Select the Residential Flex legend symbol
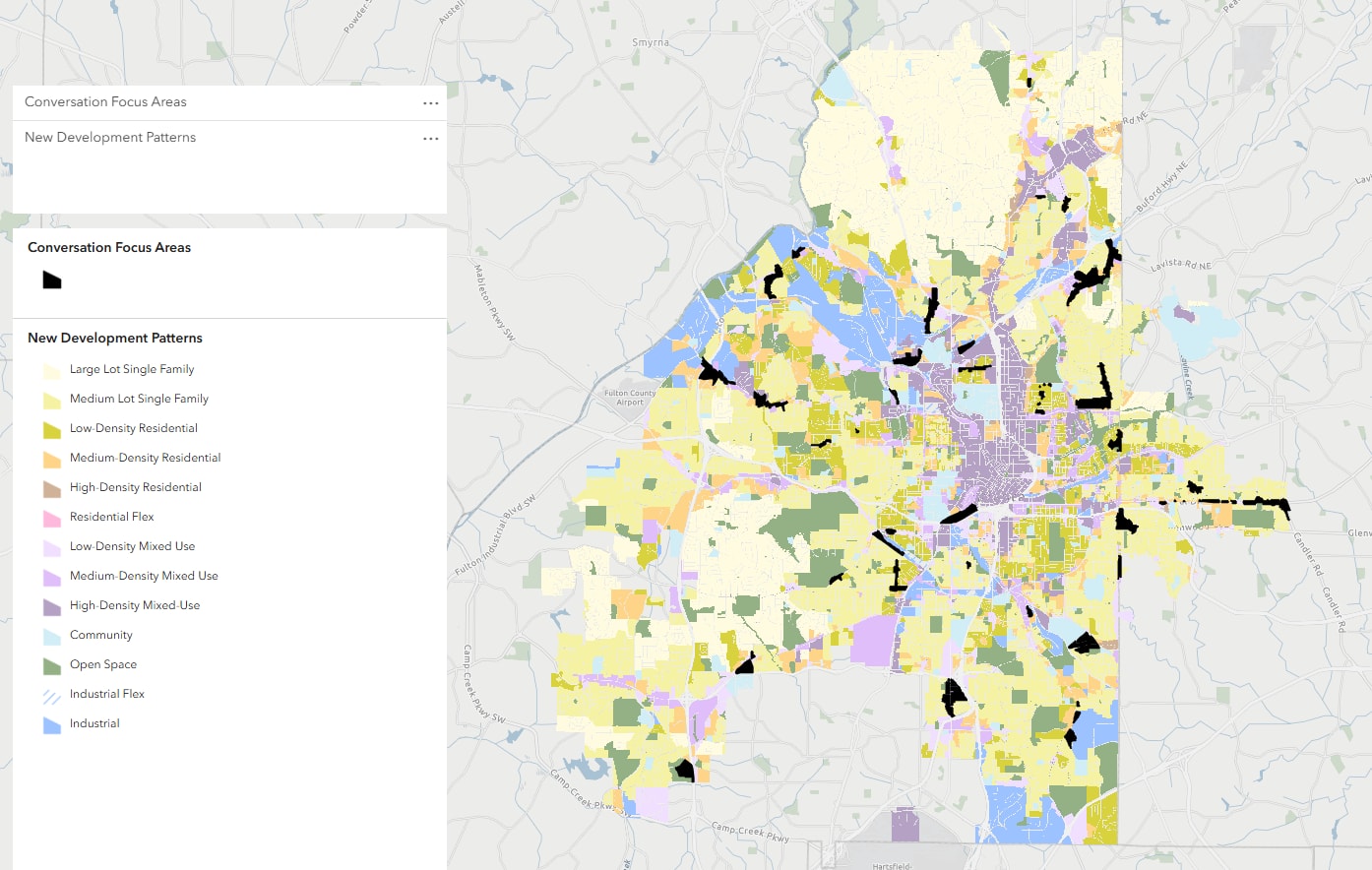The height and width of the screenshot is (870, 1372). [x=50, y=517]
